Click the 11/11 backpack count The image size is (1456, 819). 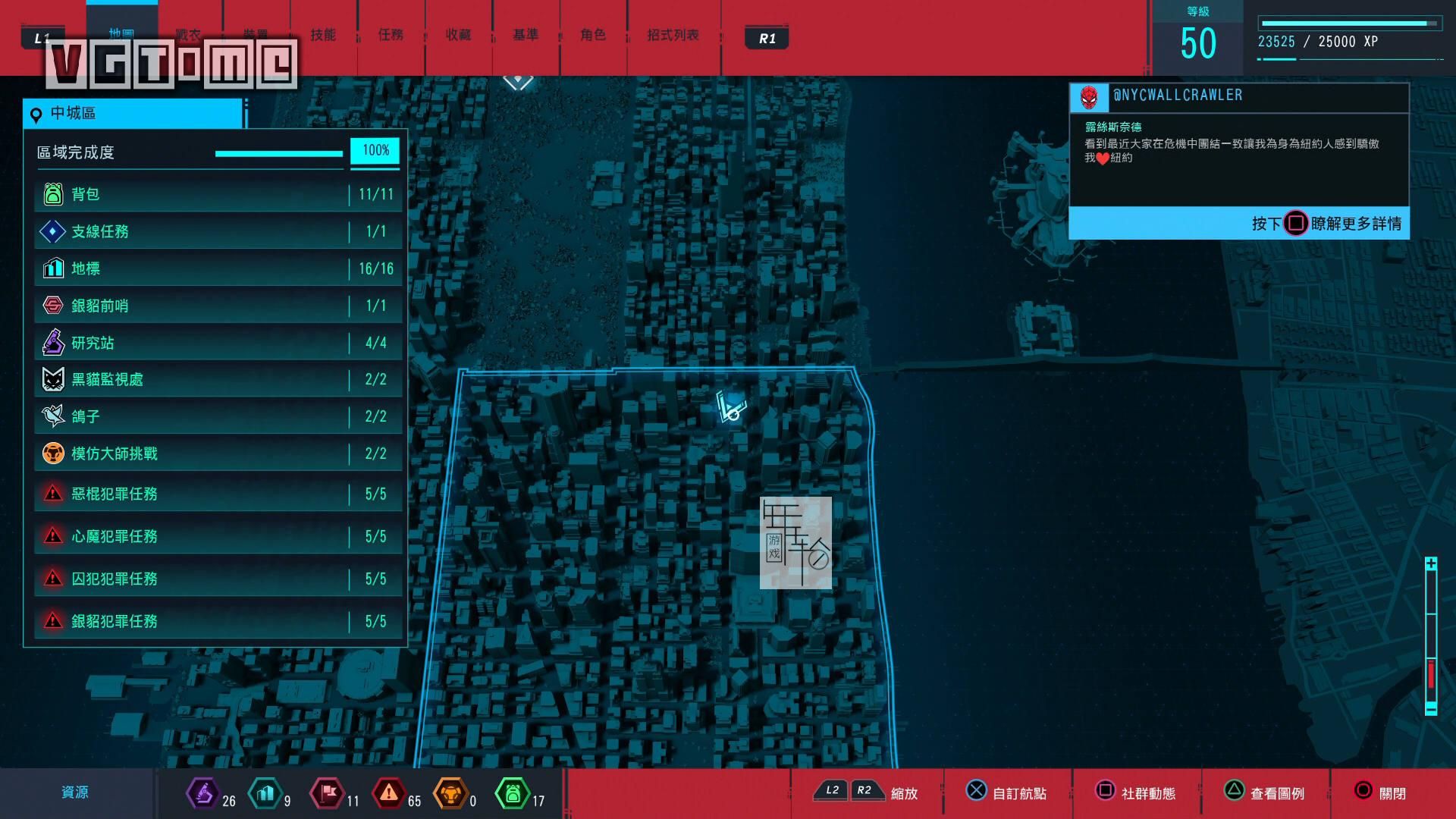pos(376,194)
